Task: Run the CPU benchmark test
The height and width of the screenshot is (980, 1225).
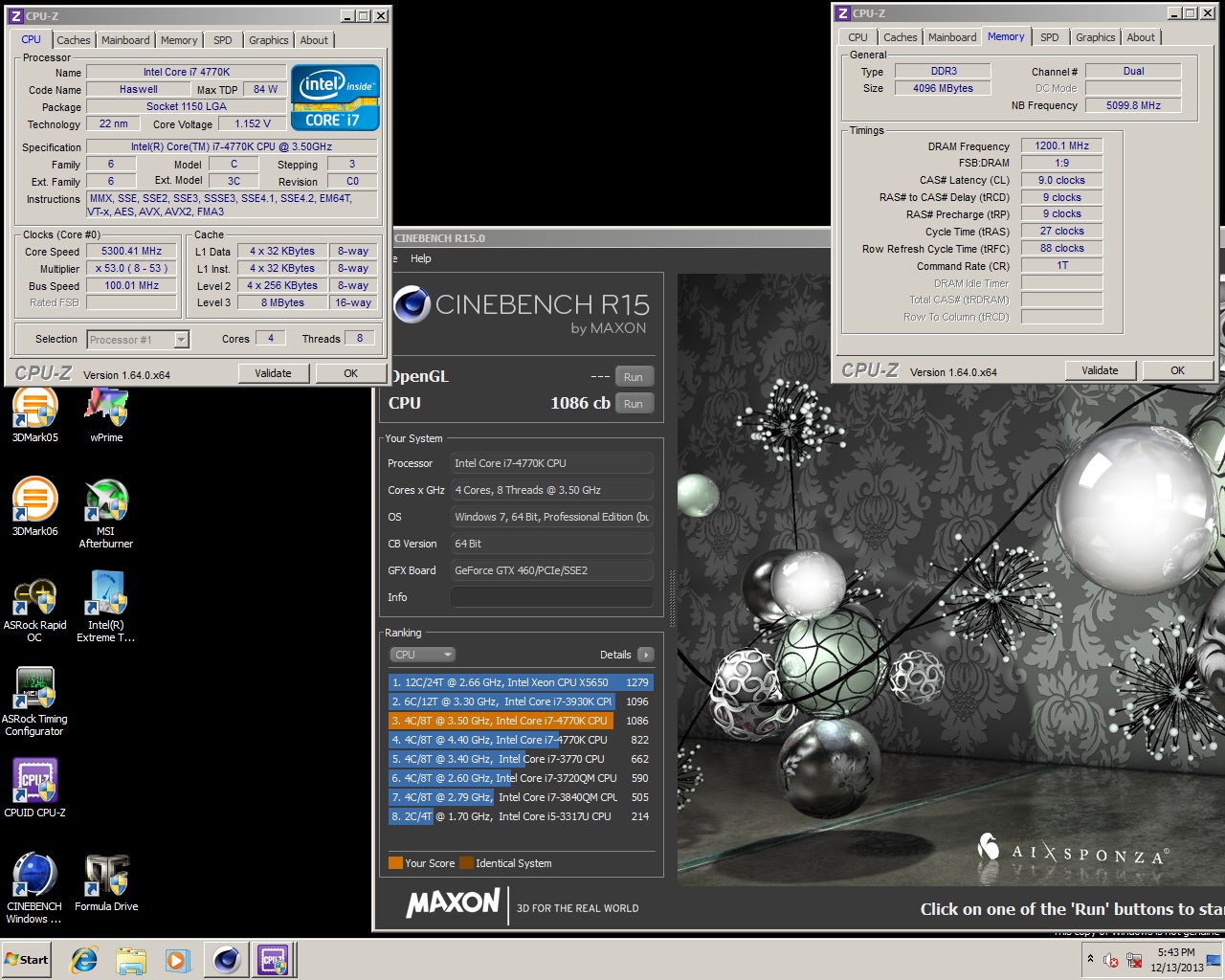Action: pyautogui.click(x=633, y=404)
